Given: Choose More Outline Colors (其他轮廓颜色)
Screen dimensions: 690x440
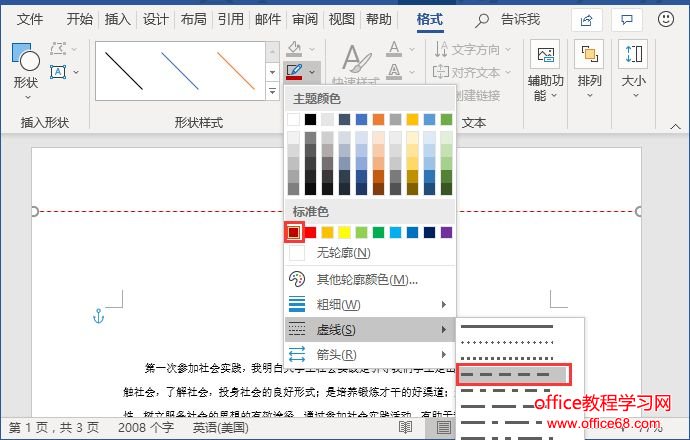Looking at the screenshot, I should tap(366, 279).
